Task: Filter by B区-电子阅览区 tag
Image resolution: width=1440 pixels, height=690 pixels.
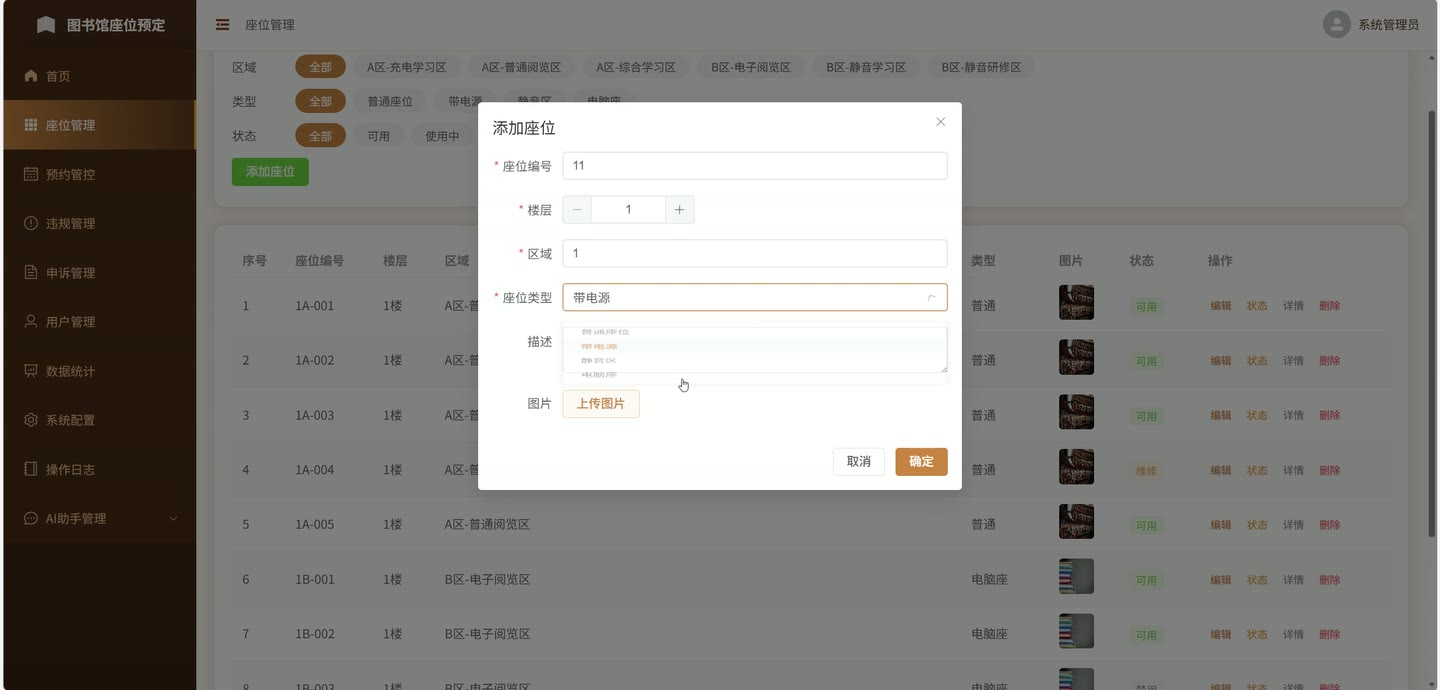Action: (x=751, y=67)
